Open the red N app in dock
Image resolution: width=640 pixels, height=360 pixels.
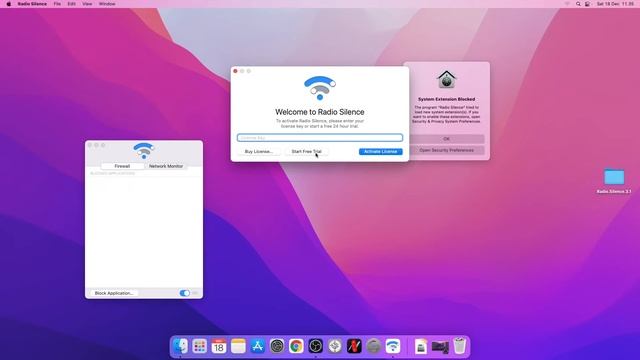(x=354, y=346)
